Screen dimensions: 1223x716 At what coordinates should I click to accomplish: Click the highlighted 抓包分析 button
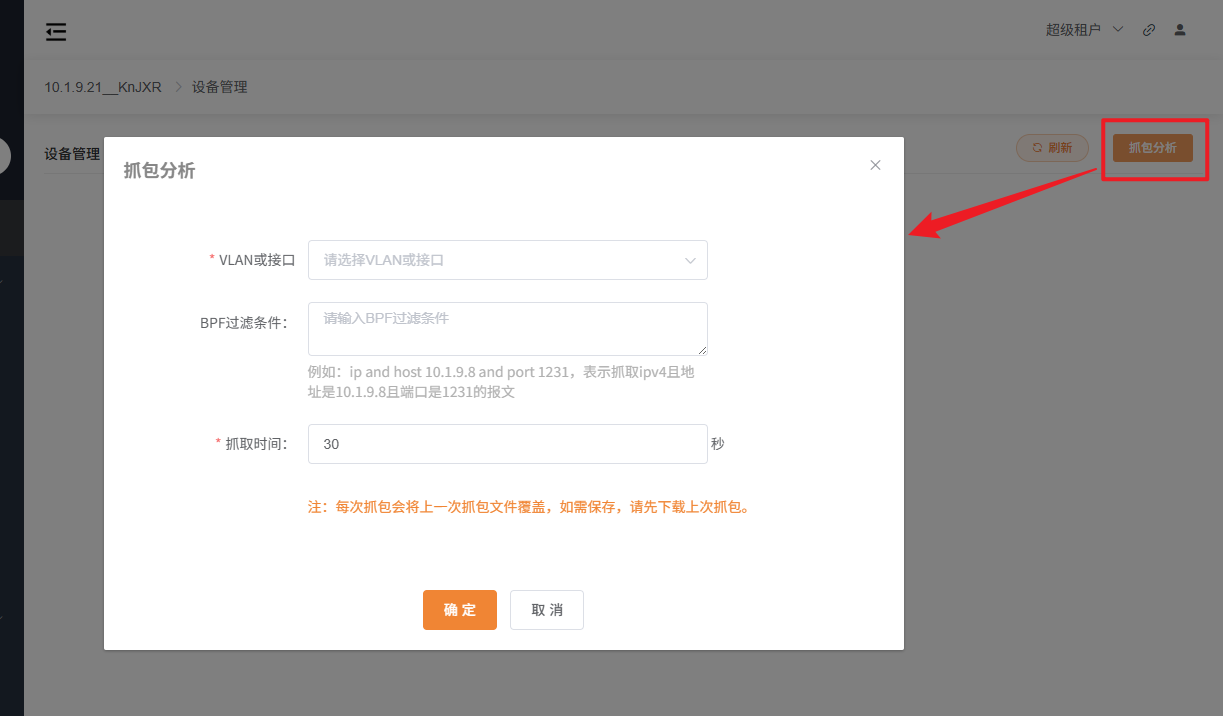tap(1154, 147)
